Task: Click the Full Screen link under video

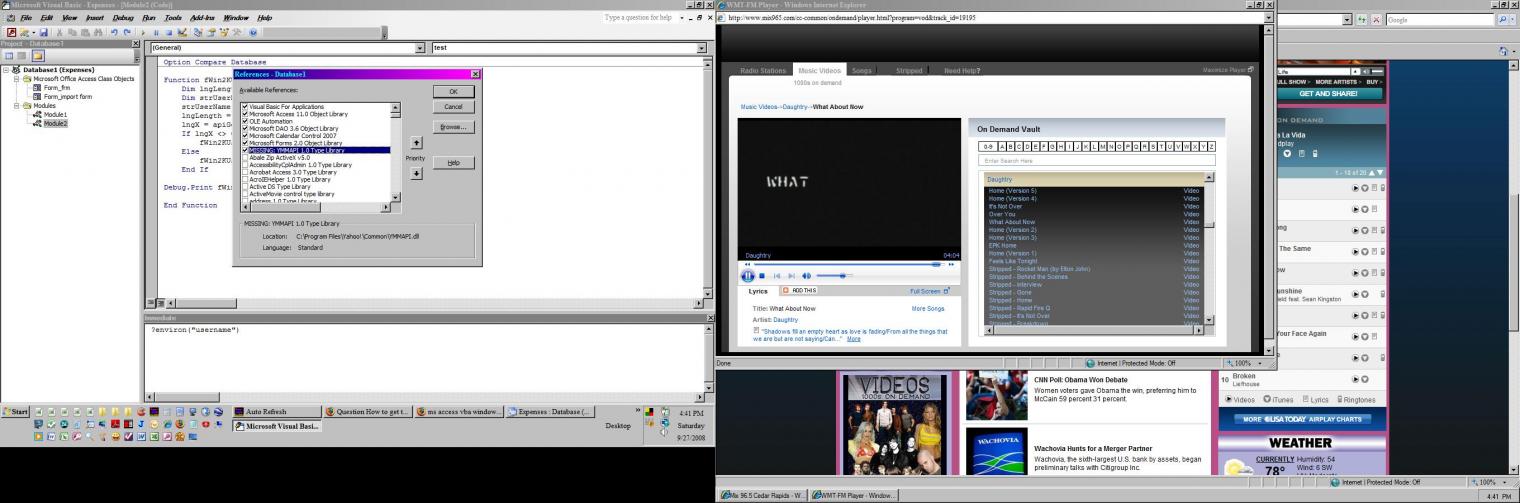Action: [929, 291]
